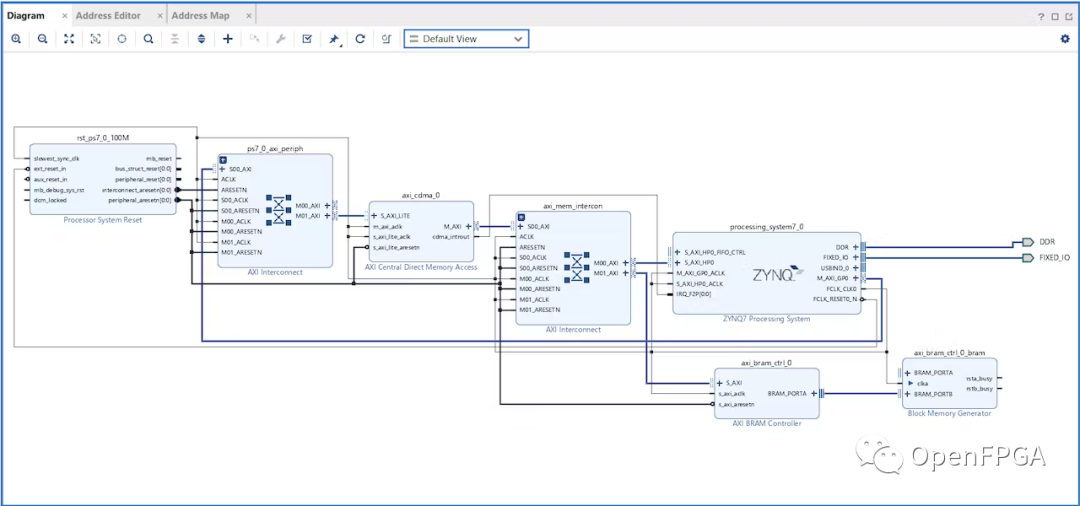The width and height of the screenshot is (1080, 506).
Task: Click the Add IP plus icon
Action: pyautogui.click(x=228, y=39)
